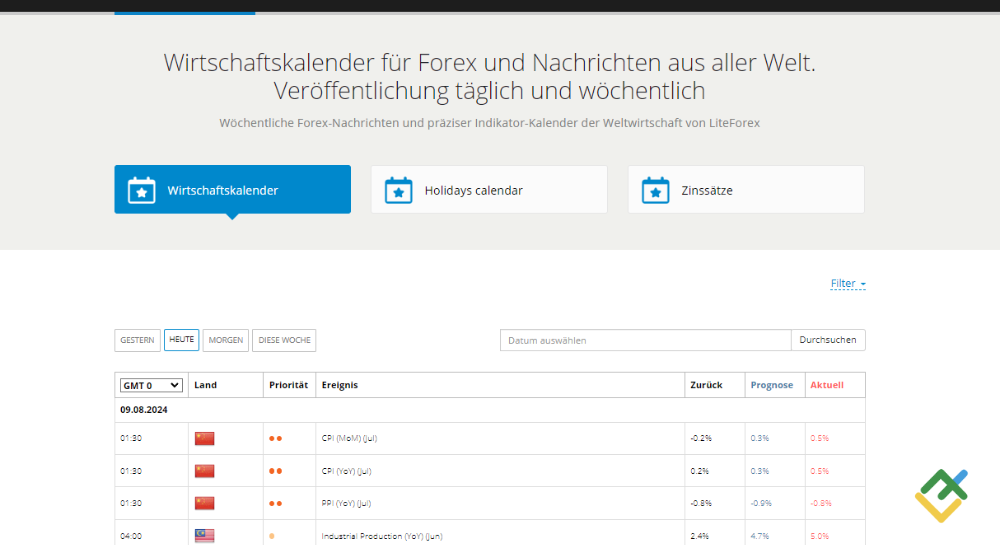Viewport: 1000px width, 545px height.
Task: Expand the Filter dropdown link
Action: pyautogui.click(x=848, y=284)
